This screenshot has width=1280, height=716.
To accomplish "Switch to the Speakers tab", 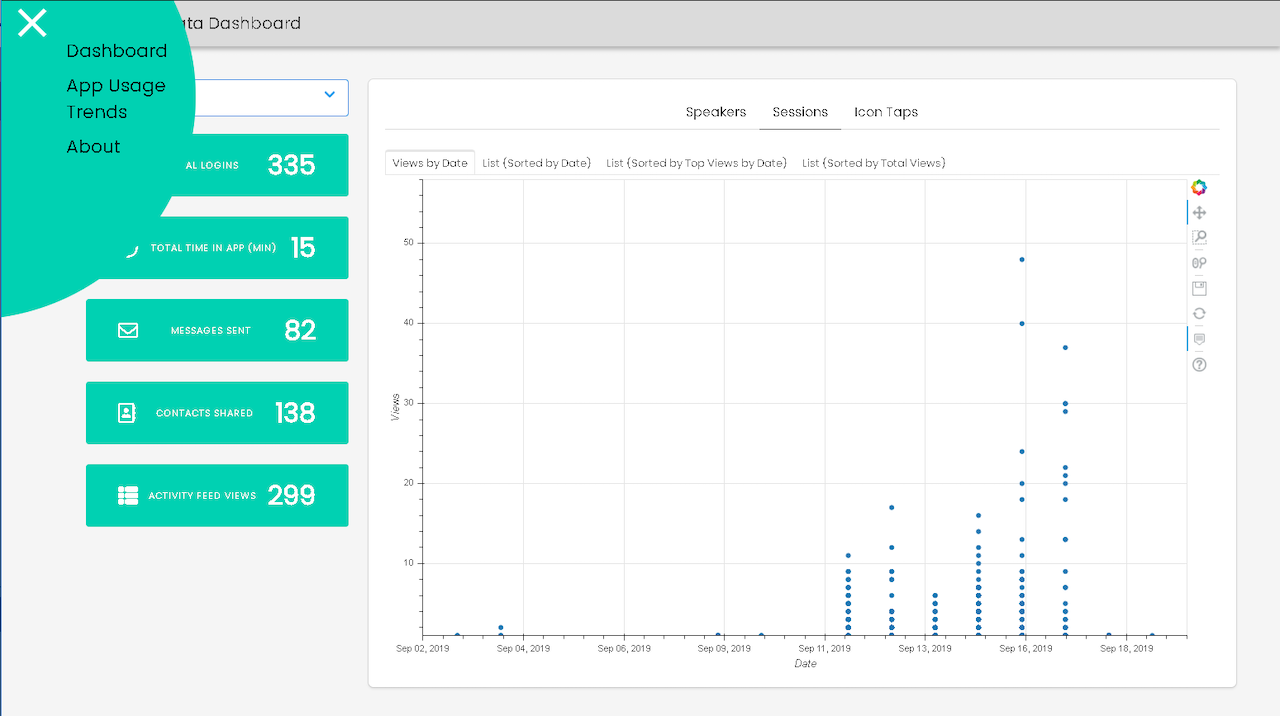I will [716, 112].
